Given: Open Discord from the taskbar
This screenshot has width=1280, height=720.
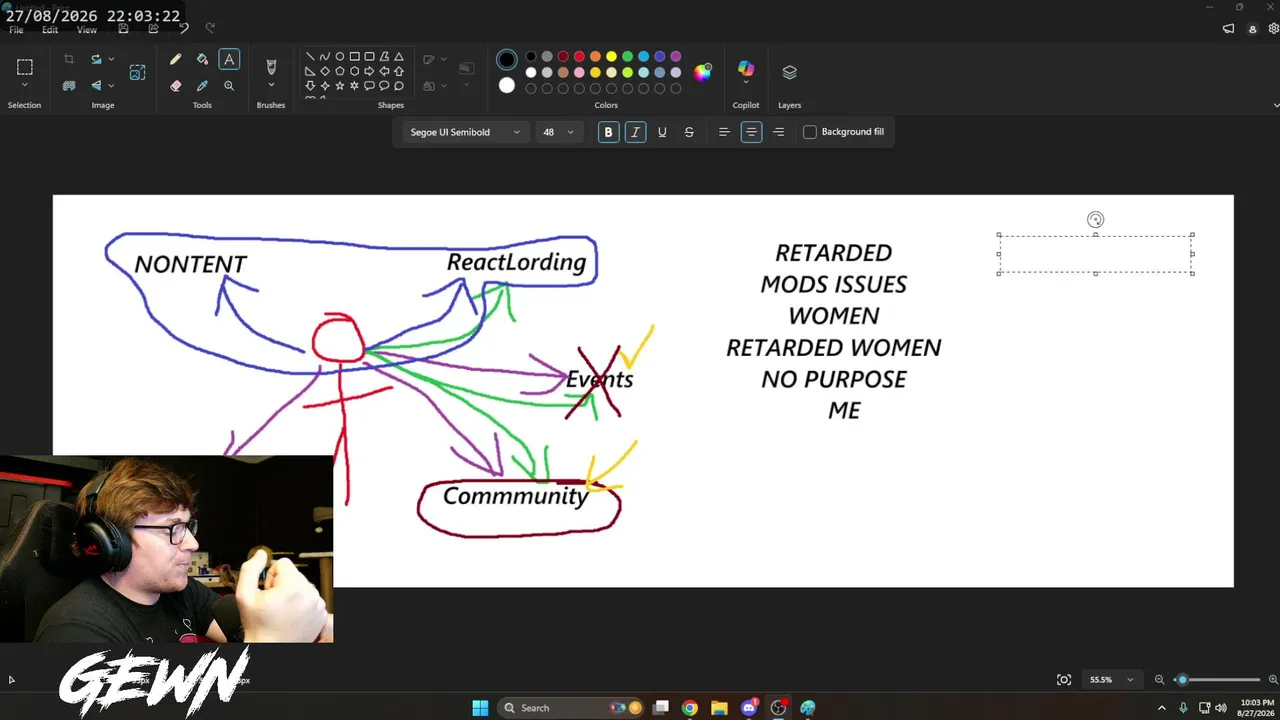Looking at the screenshot, I should point(749,708).
